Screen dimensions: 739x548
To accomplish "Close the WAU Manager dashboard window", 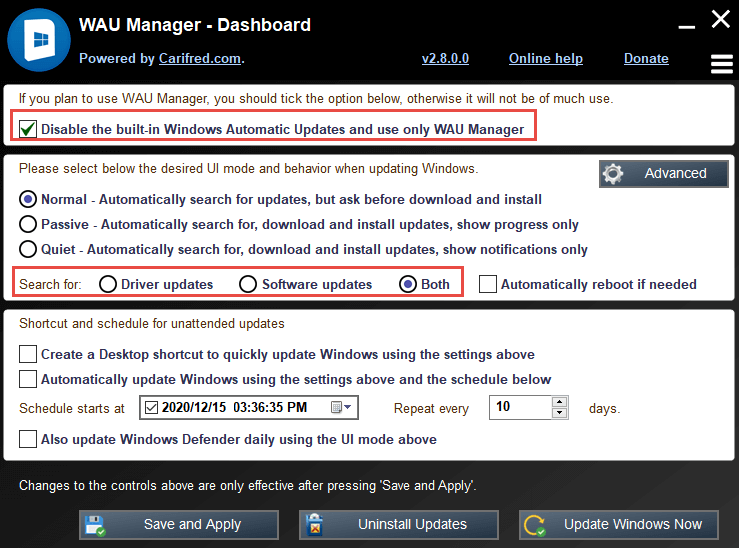I will click(x=720, y=19).
